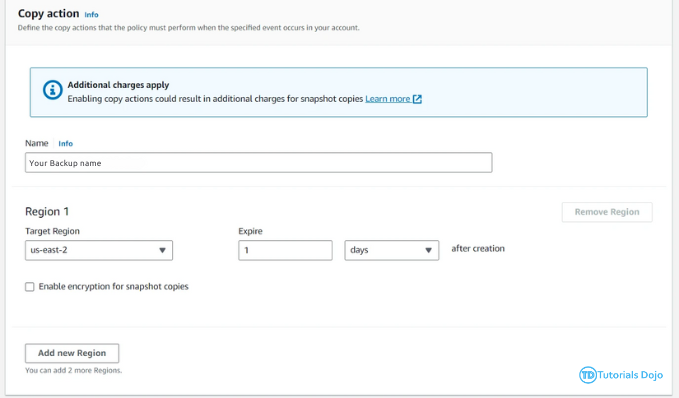Click the info circle icon in charges notice
This screenshot has height=398, width=679.
[52, 90]
